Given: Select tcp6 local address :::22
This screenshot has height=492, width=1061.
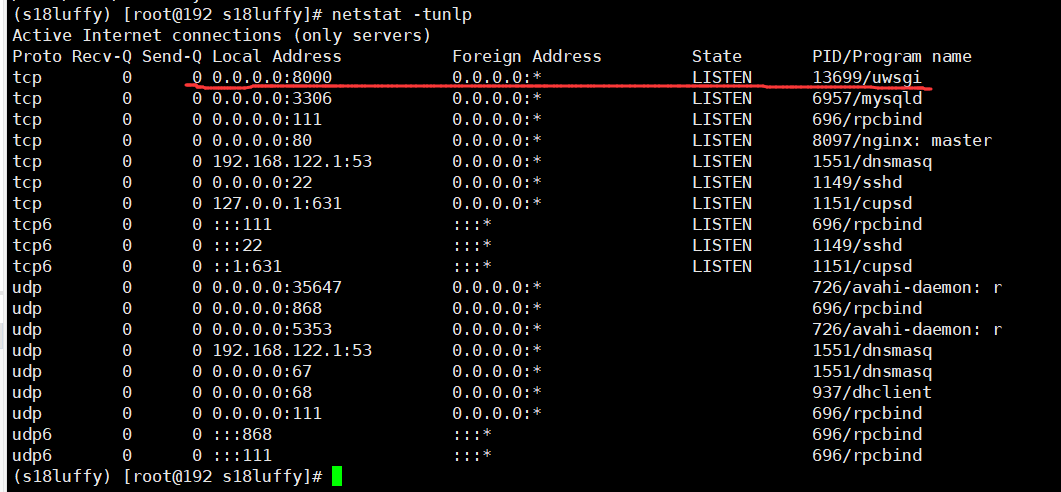Looking at the screenshot, I should point(237,245).
